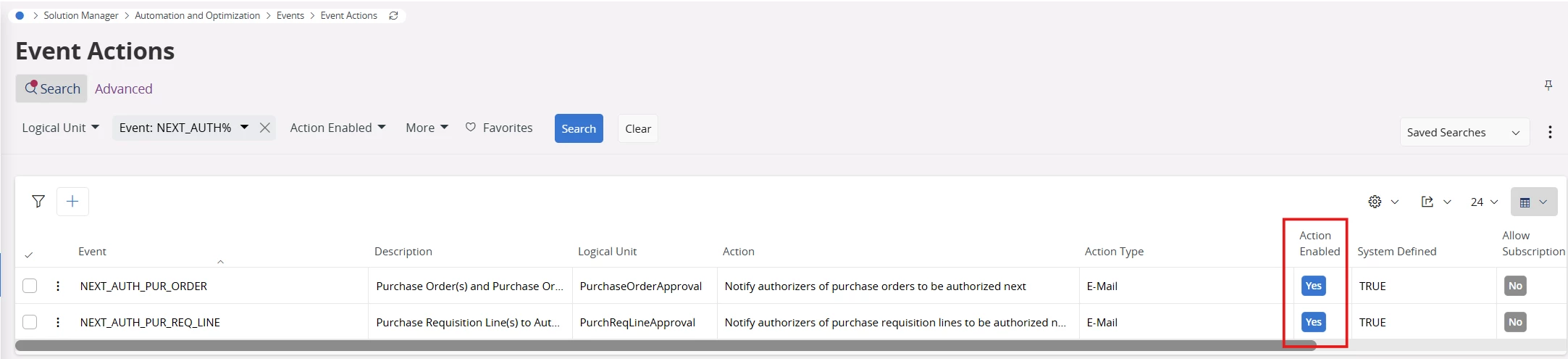Open row actions menu for NEXT_AUTH_PUR_ORDER

(58, 286)
